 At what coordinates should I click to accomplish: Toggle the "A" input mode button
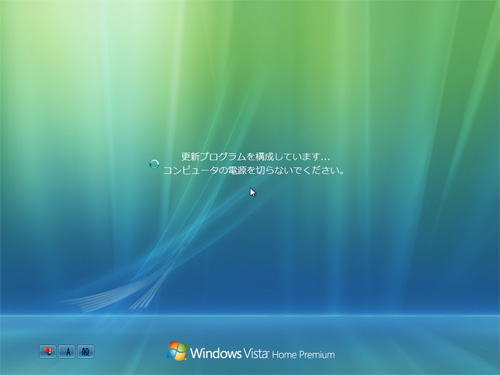pos(67,352)
